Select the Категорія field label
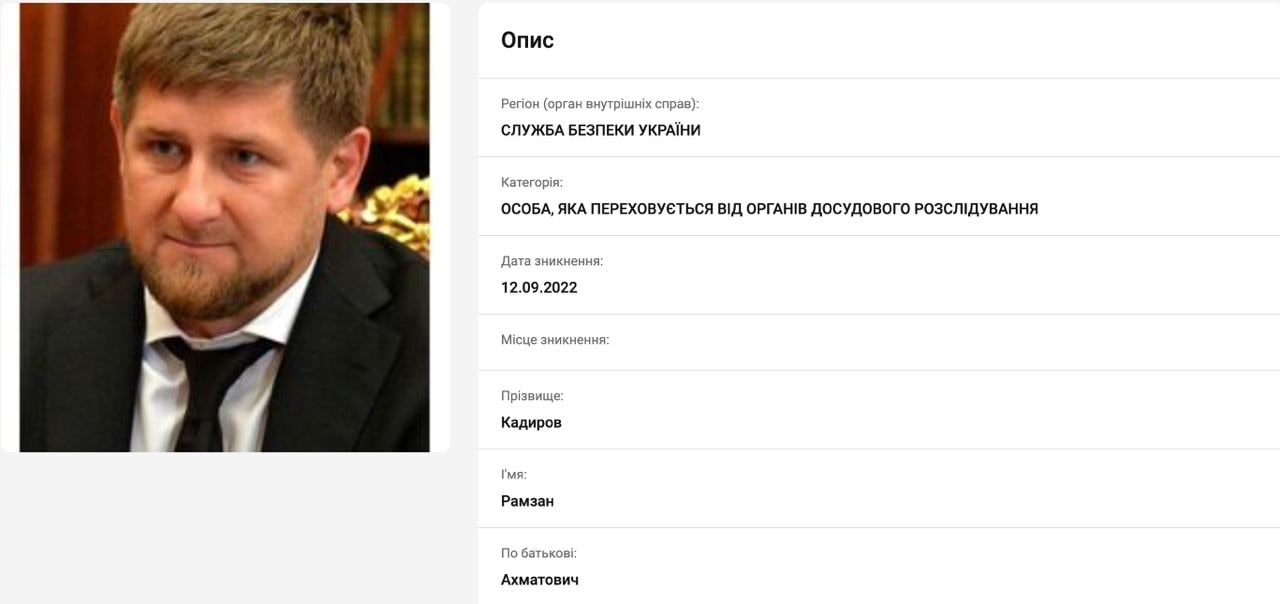 click(x=532, y=183)
